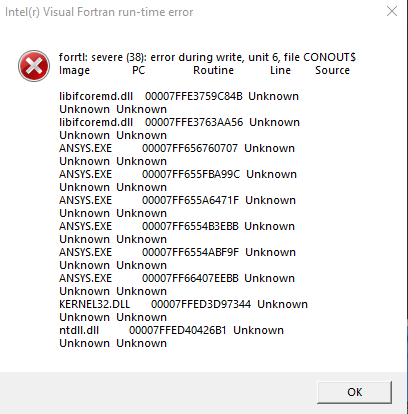Select ANSYS.EXE entry at 00007FF6554ABF9F

[177, 259]
